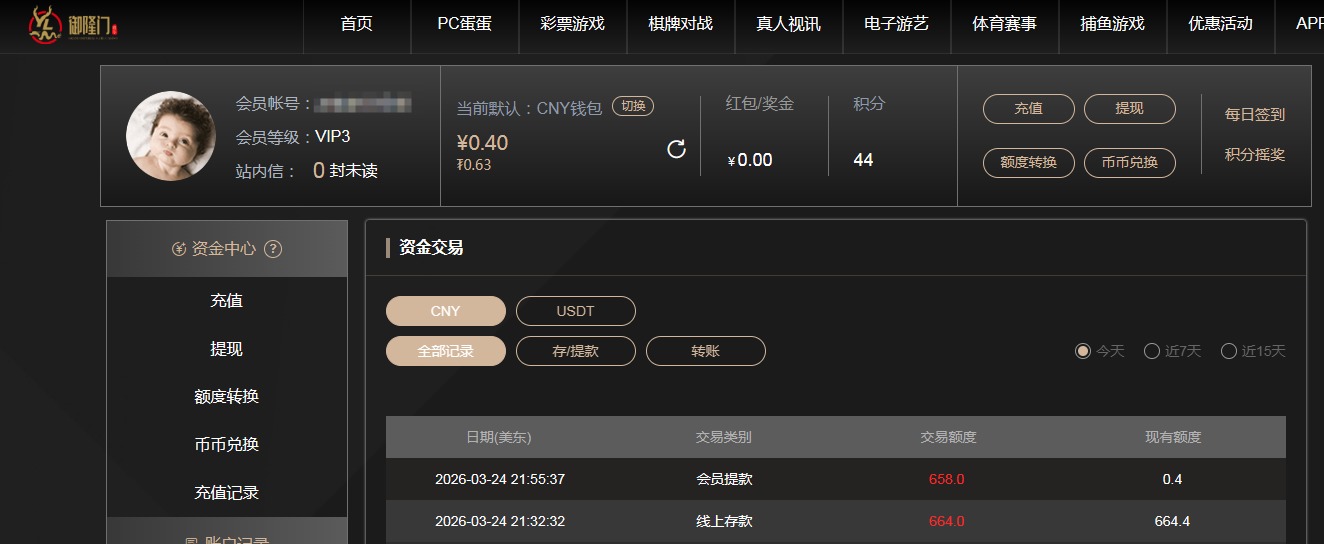
Task: Select the 近15天 radio option
Action: (1229, 351)
